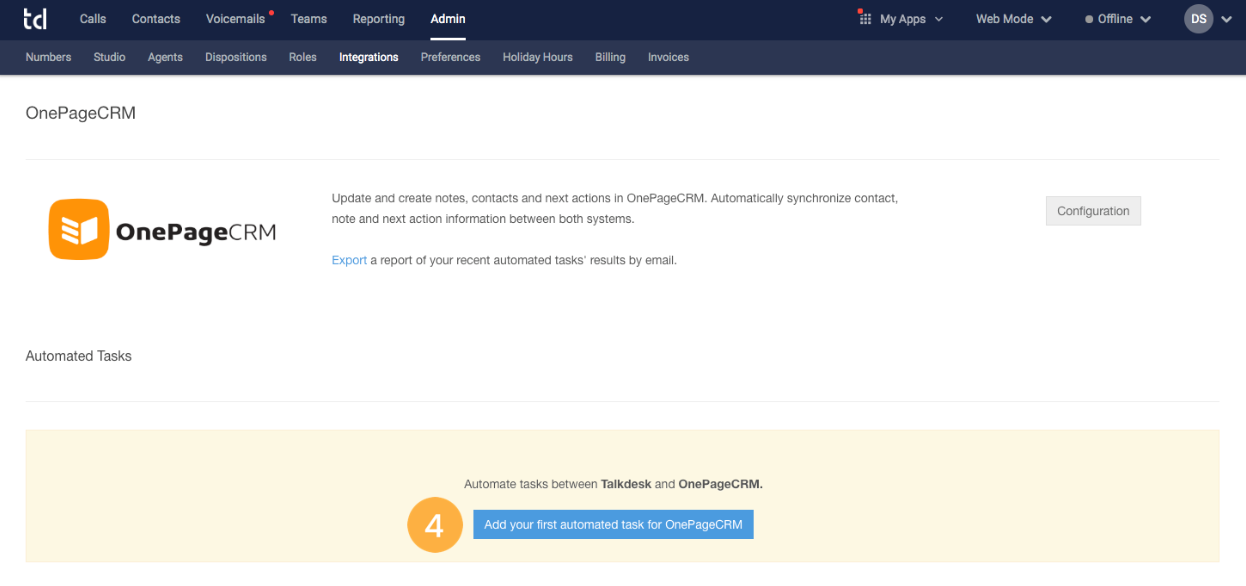Go to the Calls tab

click(x=93, y=19)
